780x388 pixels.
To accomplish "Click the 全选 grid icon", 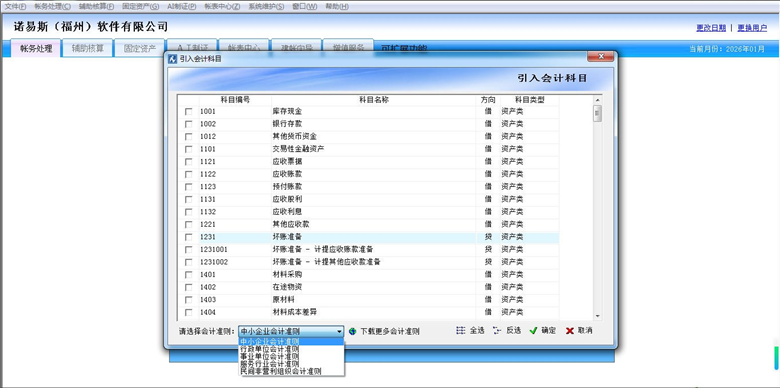I will point(461,330).
